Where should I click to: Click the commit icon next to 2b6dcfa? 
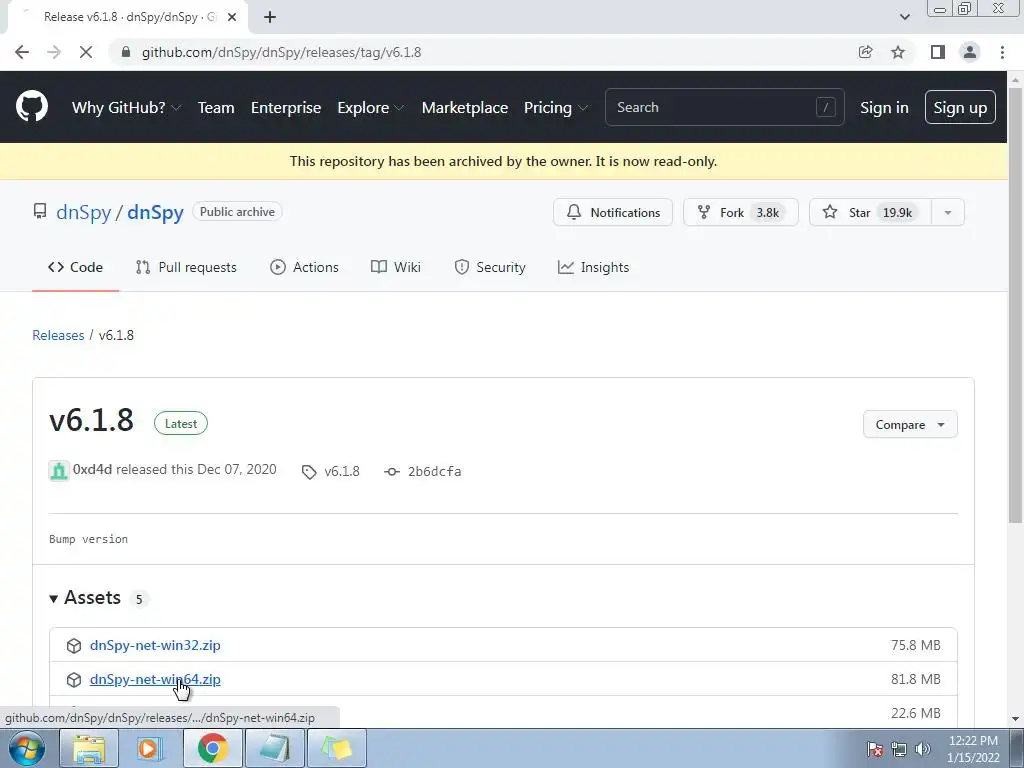[x=392, y=472]
